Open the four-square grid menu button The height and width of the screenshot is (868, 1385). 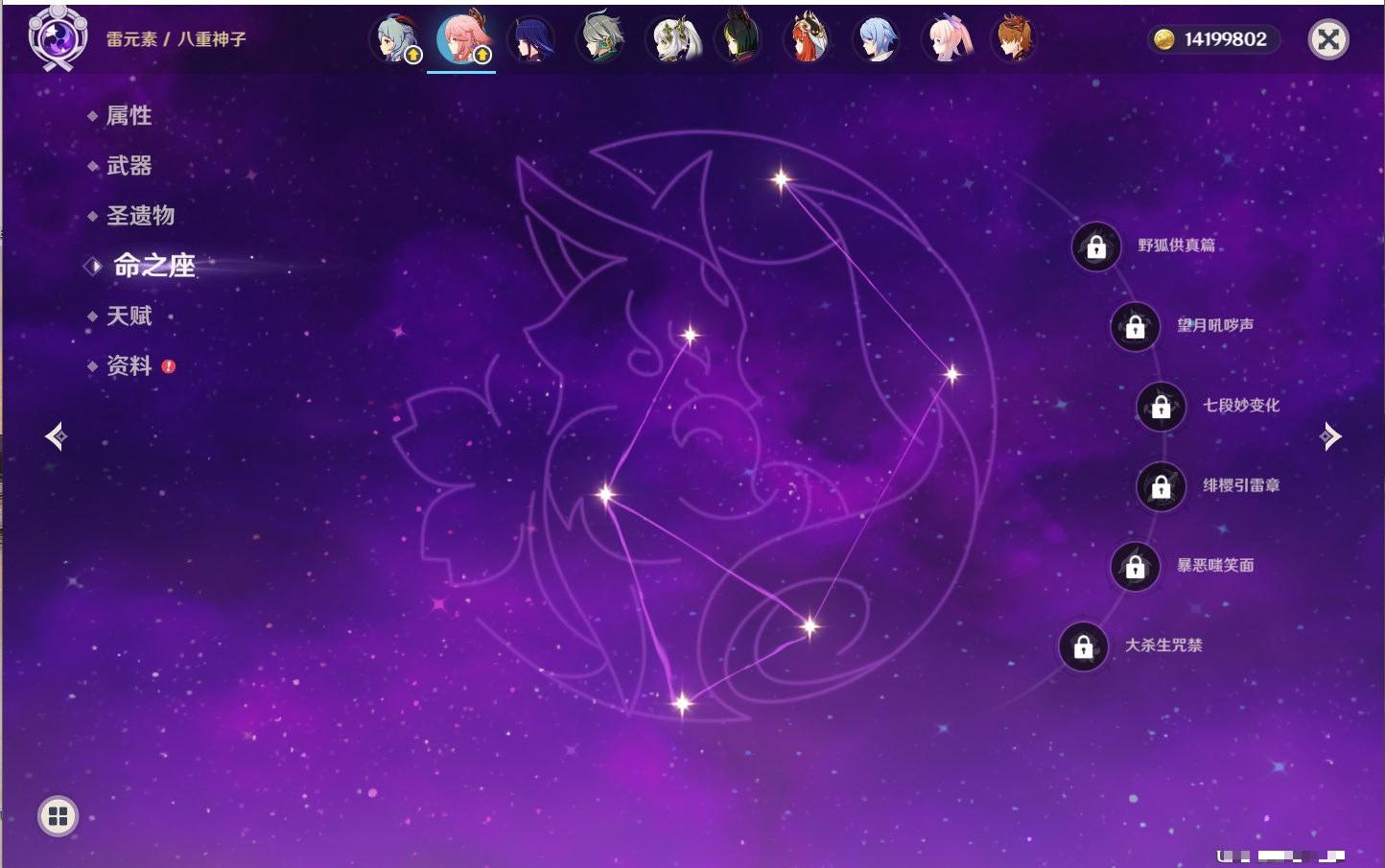(x=58, y=816)
